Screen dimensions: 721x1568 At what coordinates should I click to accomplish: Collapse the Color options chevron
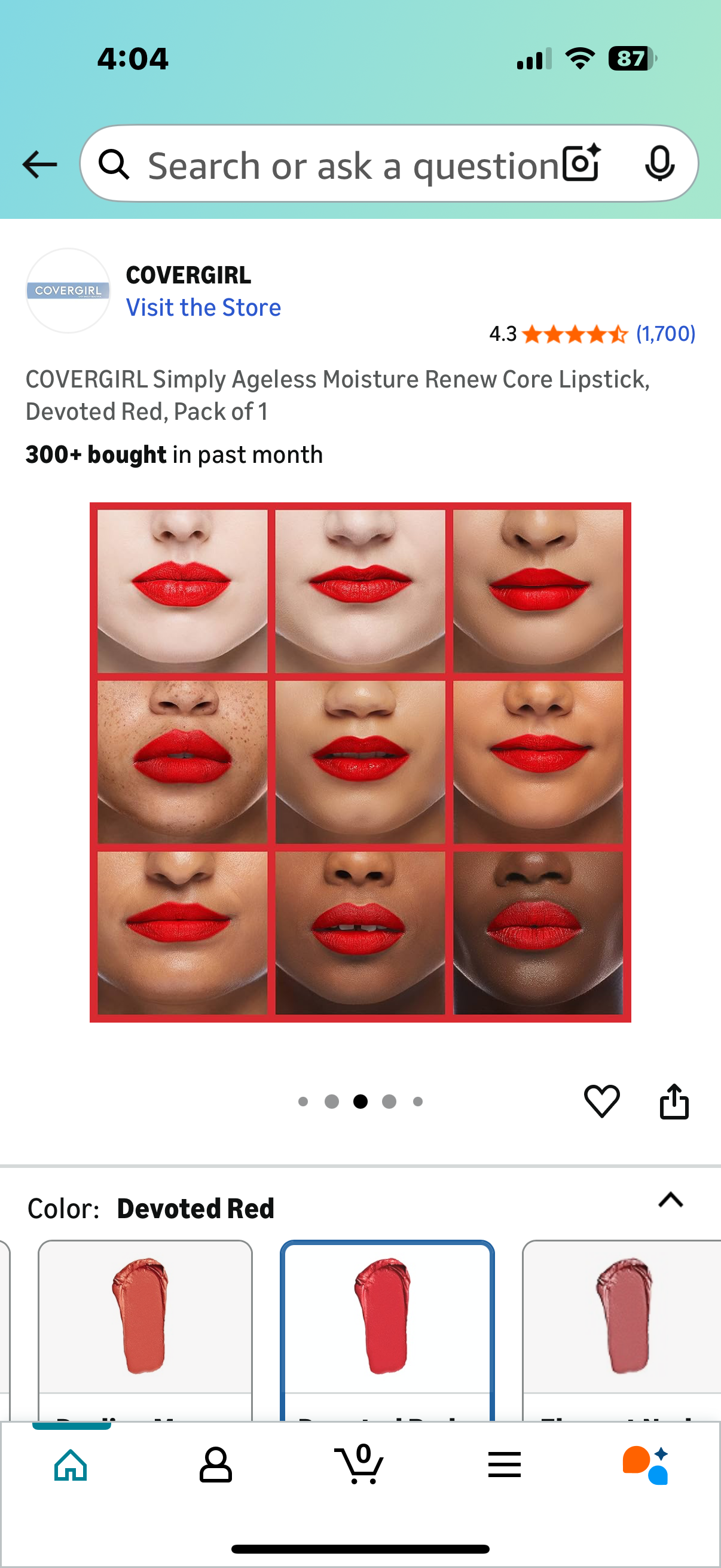coord(671,1200)
